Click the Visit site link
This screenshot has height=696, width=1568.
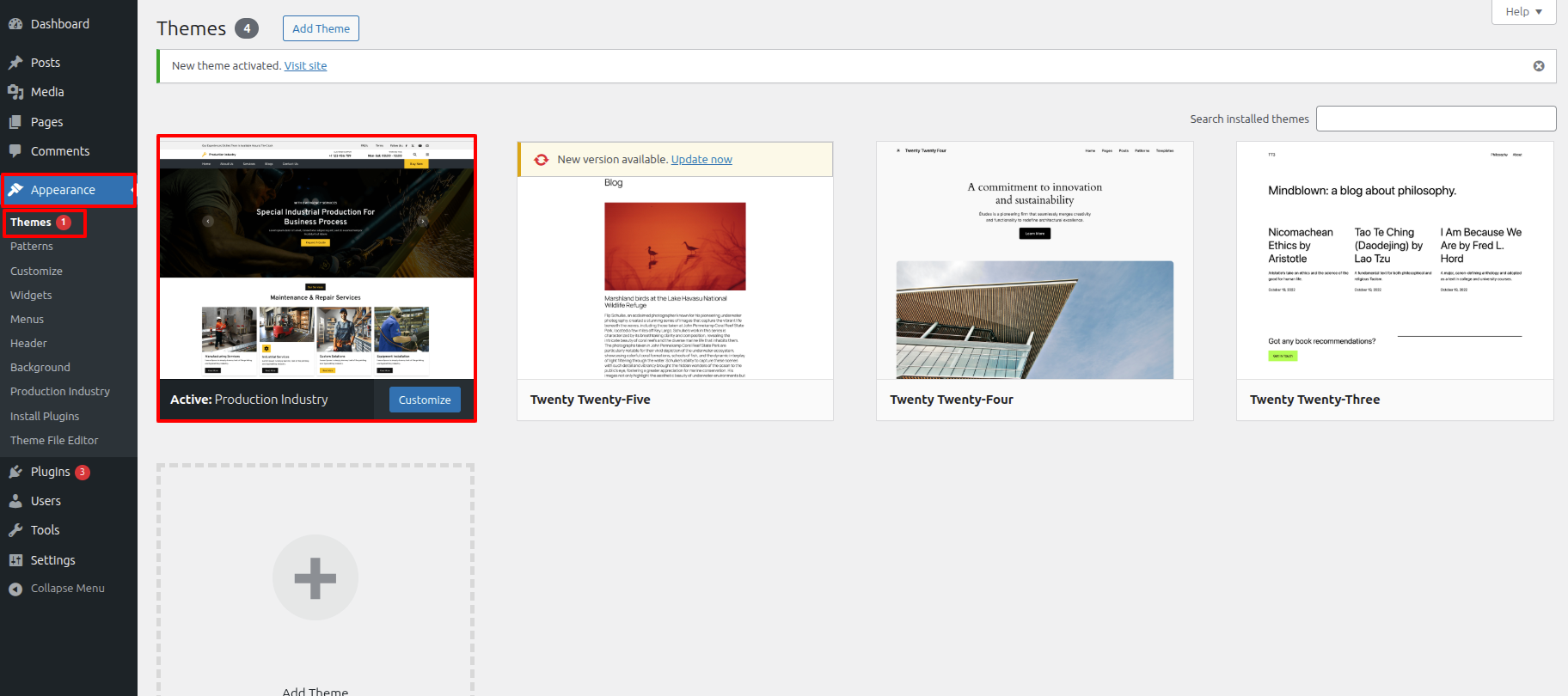coord(305,66)
